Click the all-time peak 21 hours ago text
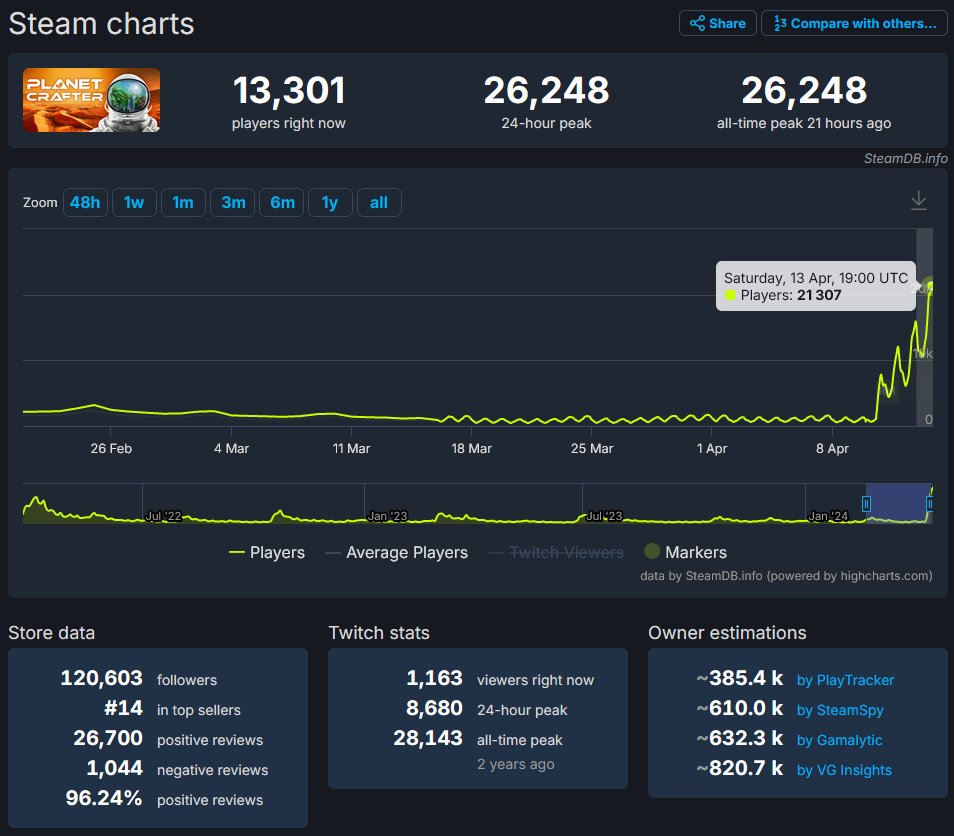Screen dimensions: 954x836 (804, 124)
